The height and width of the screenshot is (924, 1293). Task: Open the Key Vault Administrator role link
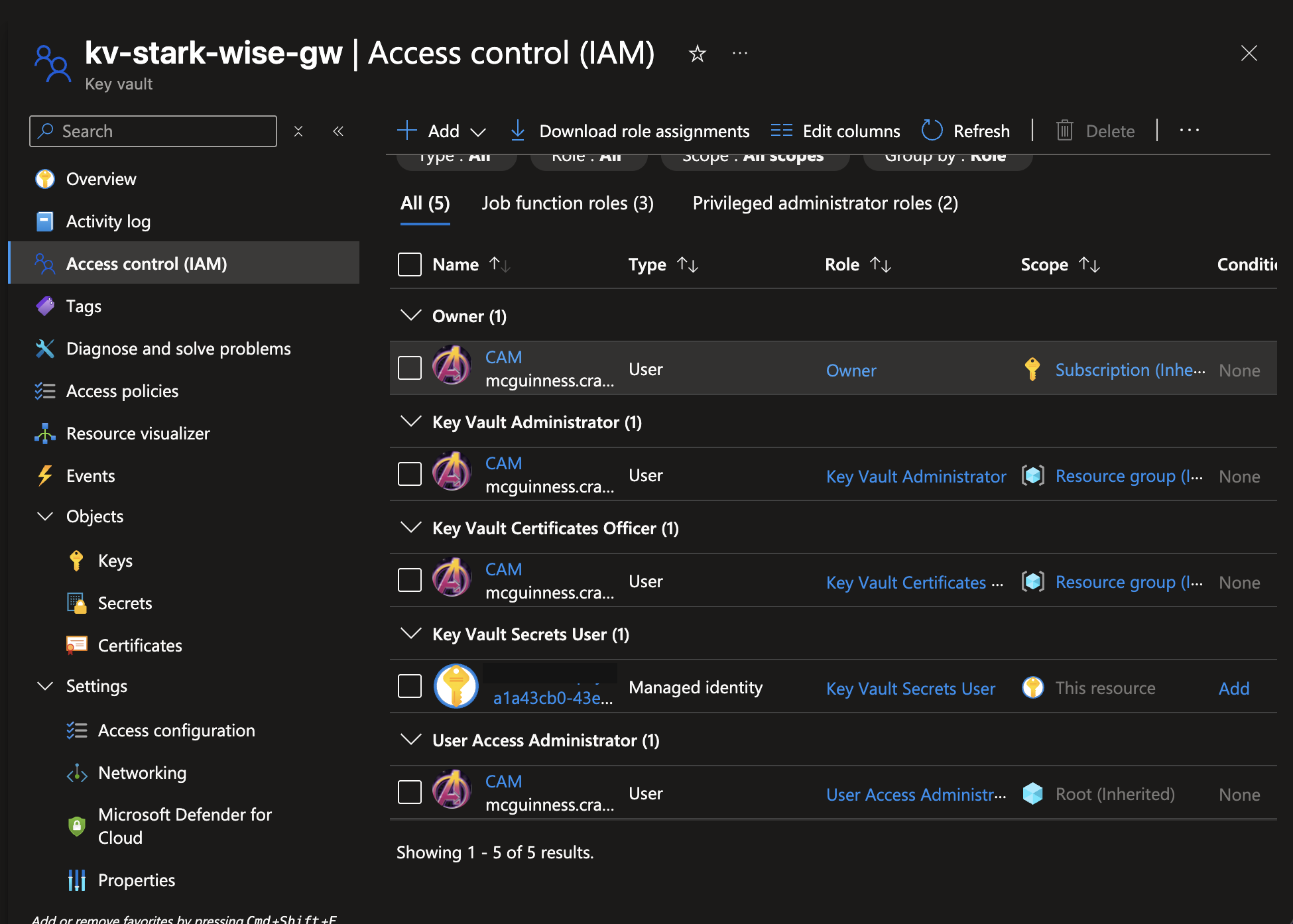click(916, 477)
